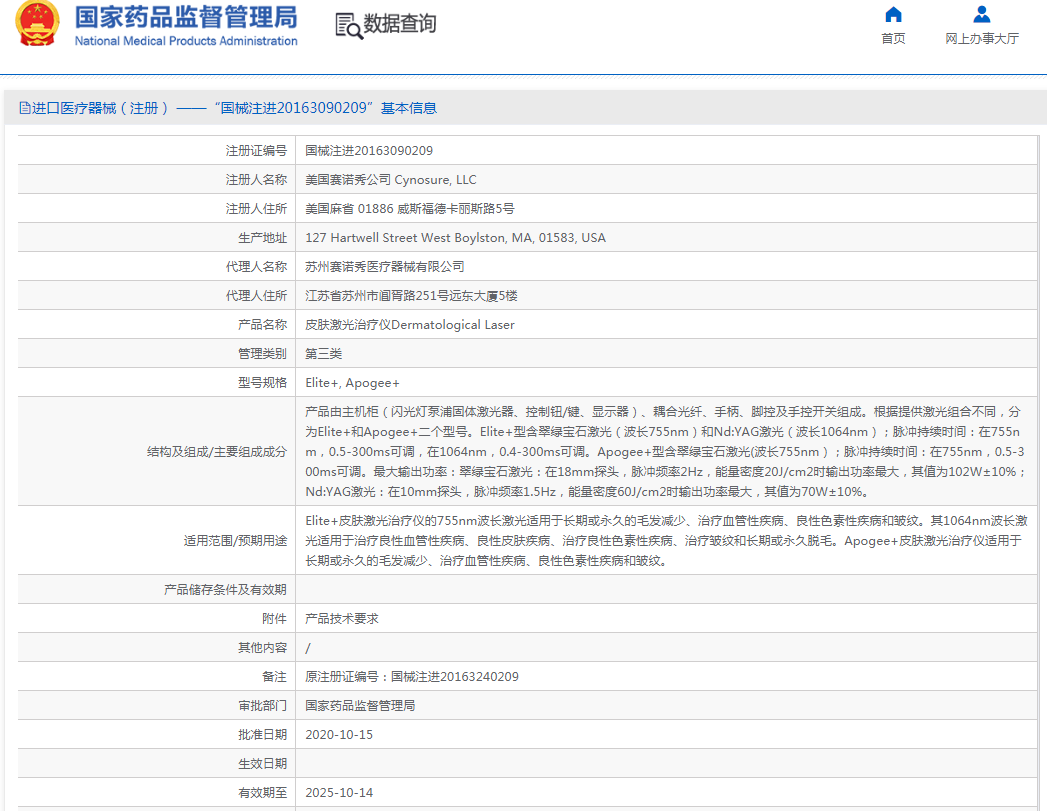Viewport: 1047px width, 811px height.
Task: Click the 其他内容 row label
Action: coord(262,647)
